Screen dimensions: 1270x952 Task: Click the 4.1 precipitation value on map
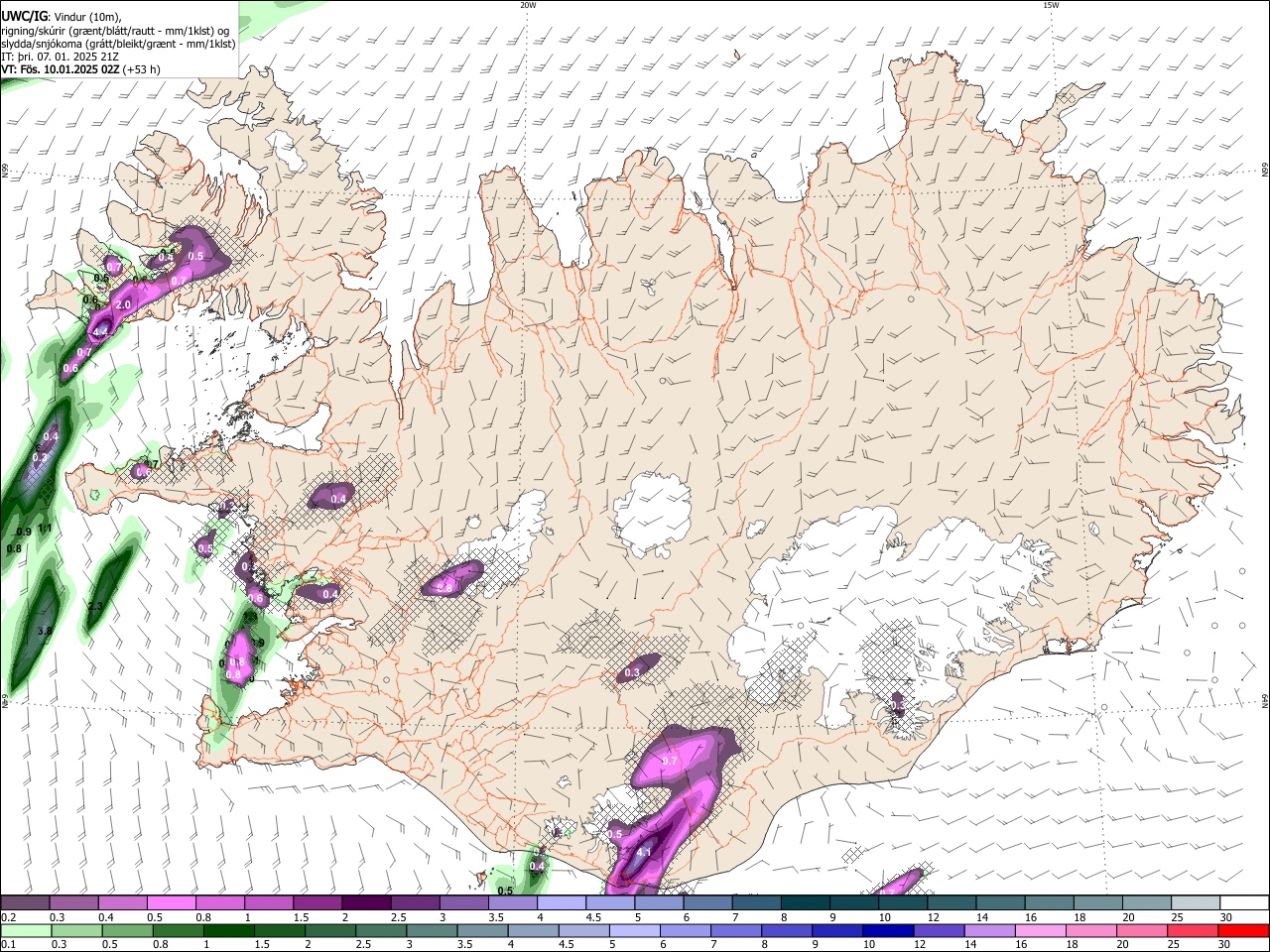click(x=643, y=852)
